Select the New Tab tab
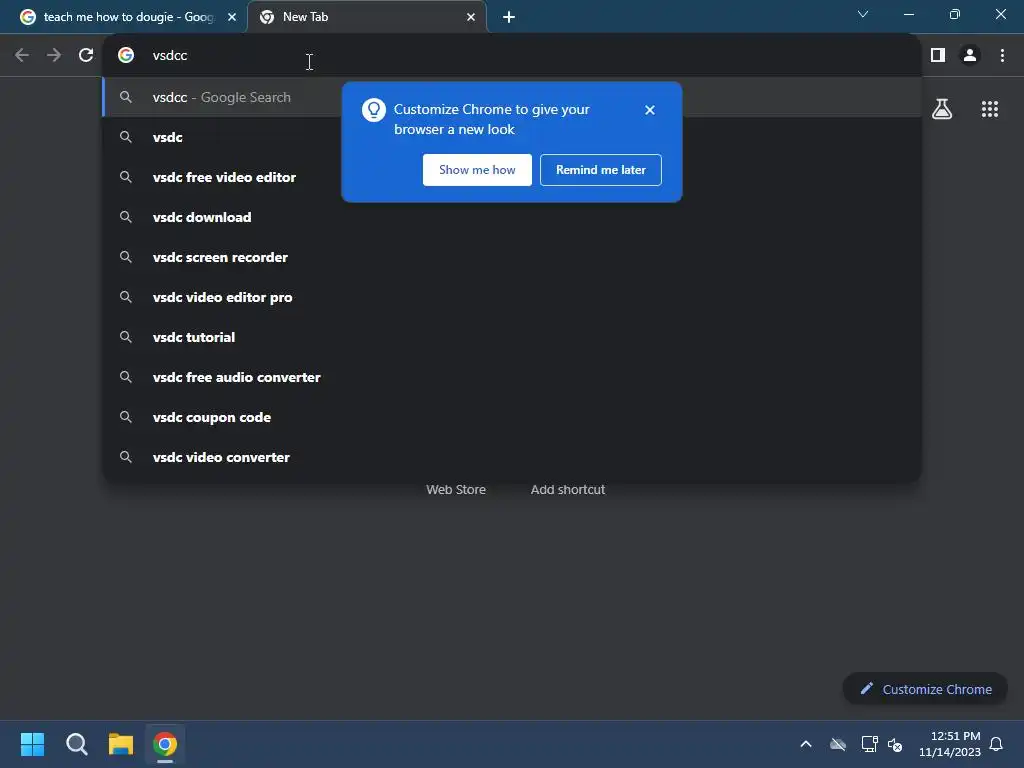This screenshot has width=1024, height=768. (x=367, y=17)
